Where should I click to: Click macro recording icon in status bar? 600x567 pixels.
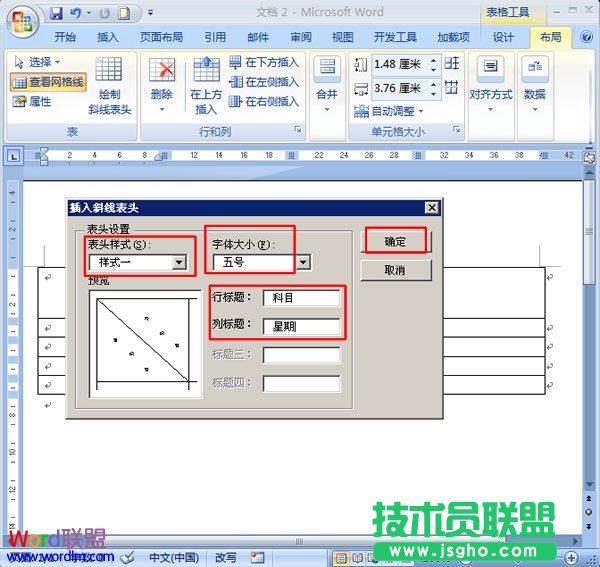point(257,557)
